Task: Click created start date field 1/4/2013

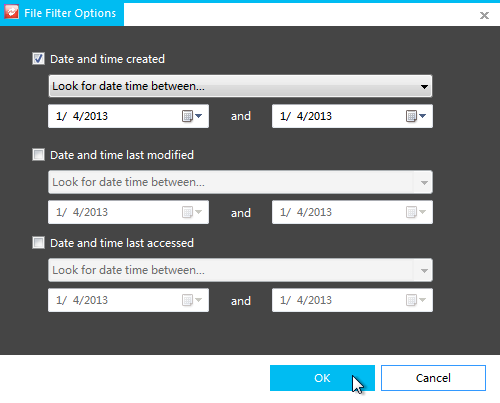Action: (128, 116)
